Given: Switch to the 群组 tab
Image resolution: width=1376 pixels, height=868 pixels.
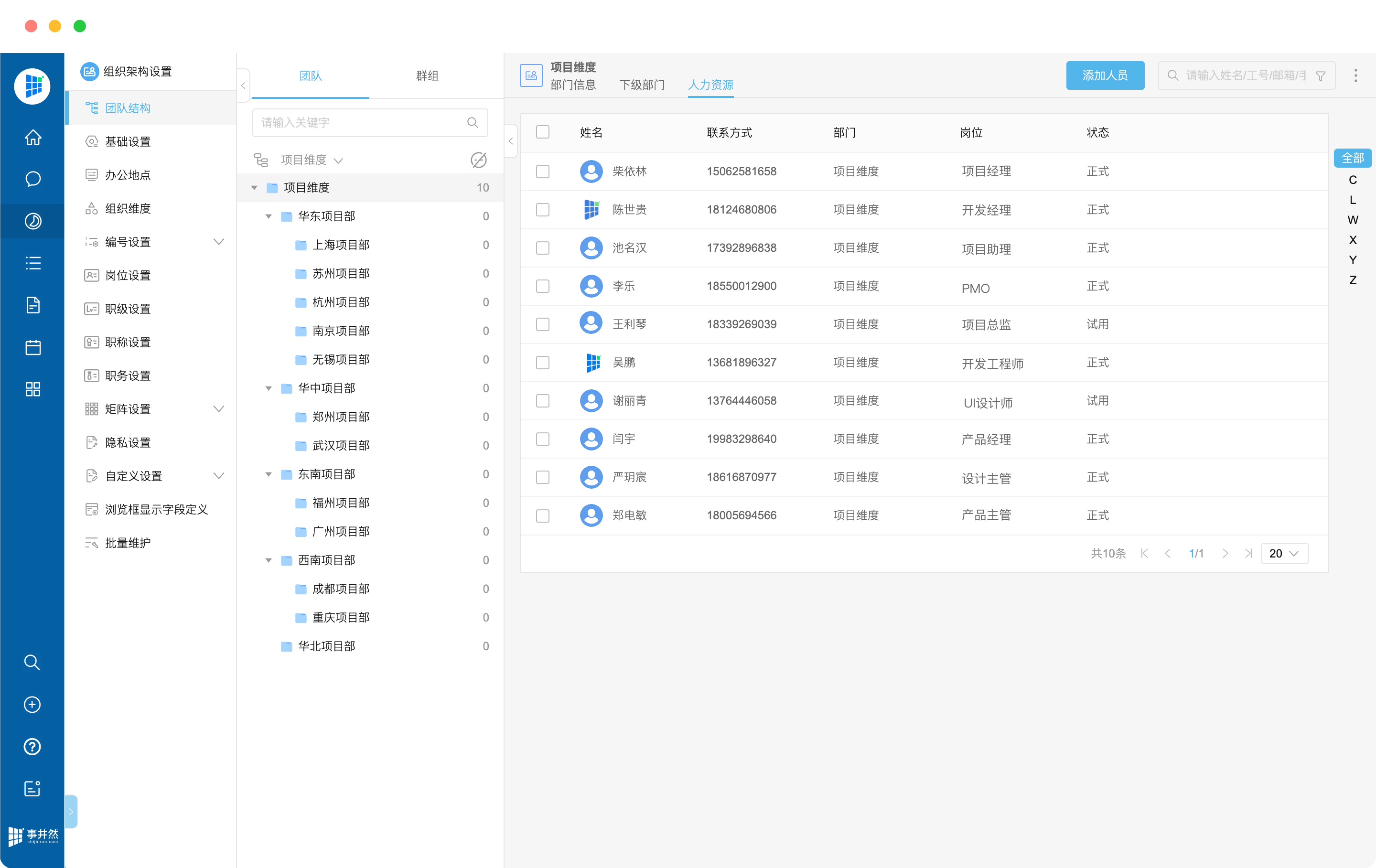Looking at the screenshot, I should 427,76.
